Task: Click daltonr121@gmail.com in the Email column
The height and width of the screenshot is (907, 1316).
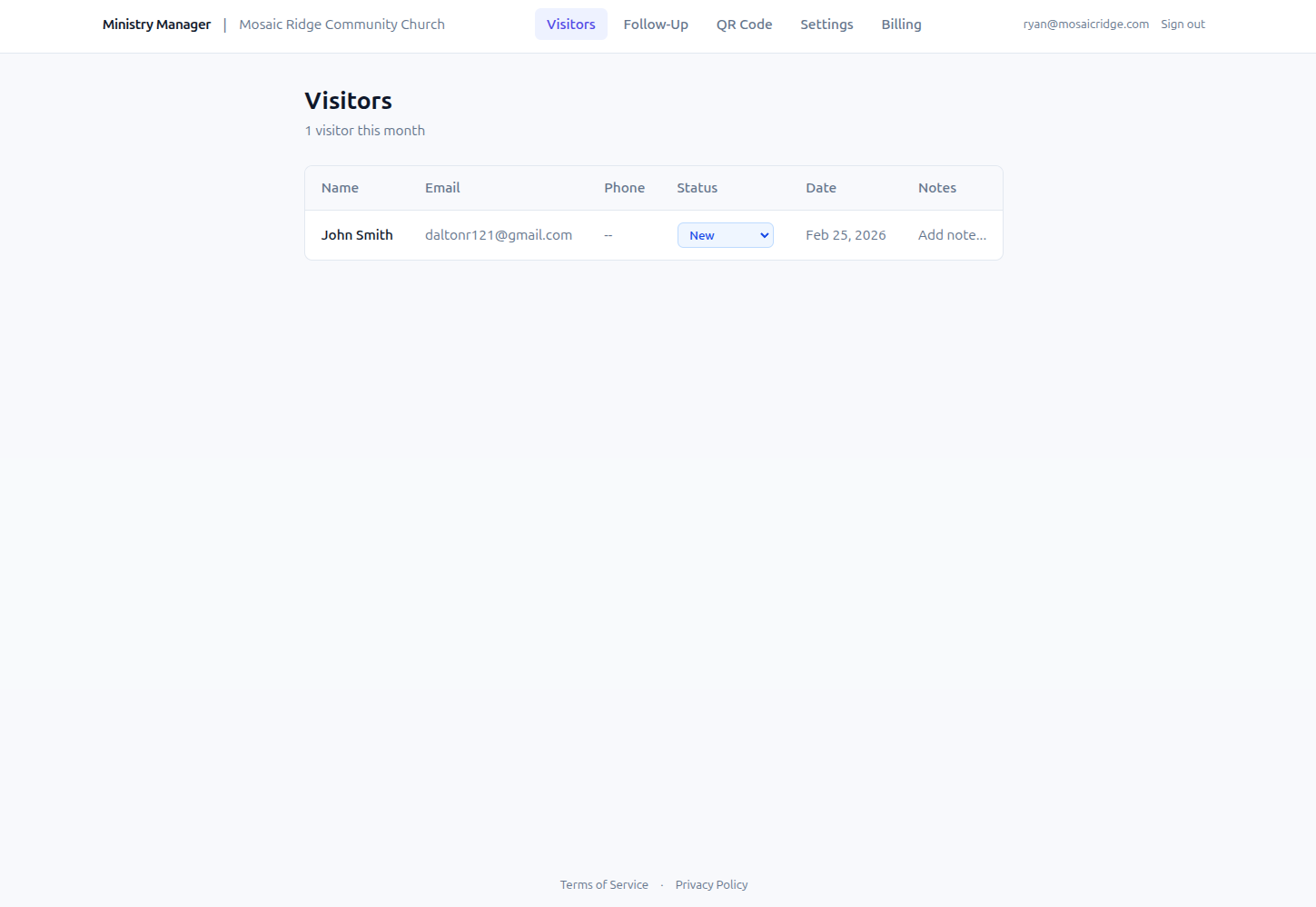Action: 499,234
